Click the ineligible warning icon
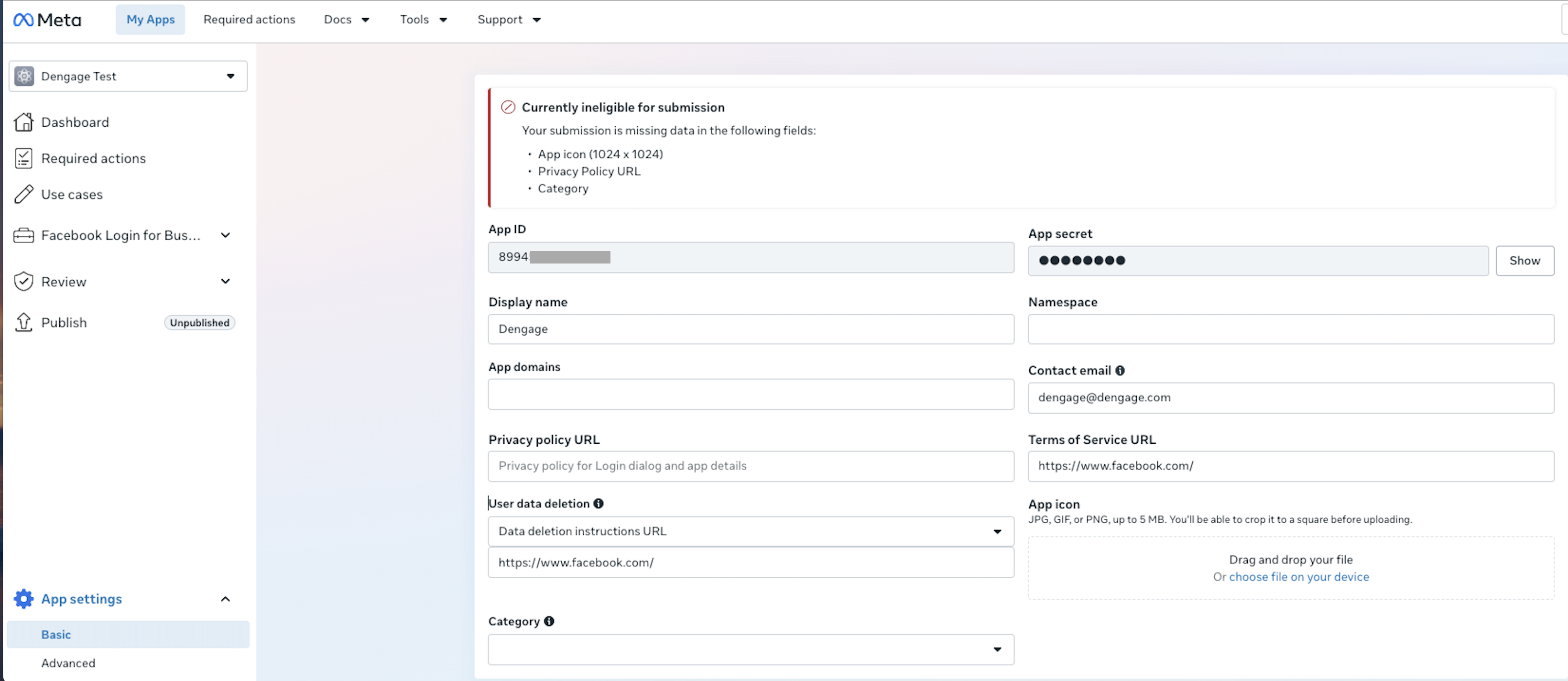Image resolution: width=1568 pixels, height=681 pixels. click(508, 107)
